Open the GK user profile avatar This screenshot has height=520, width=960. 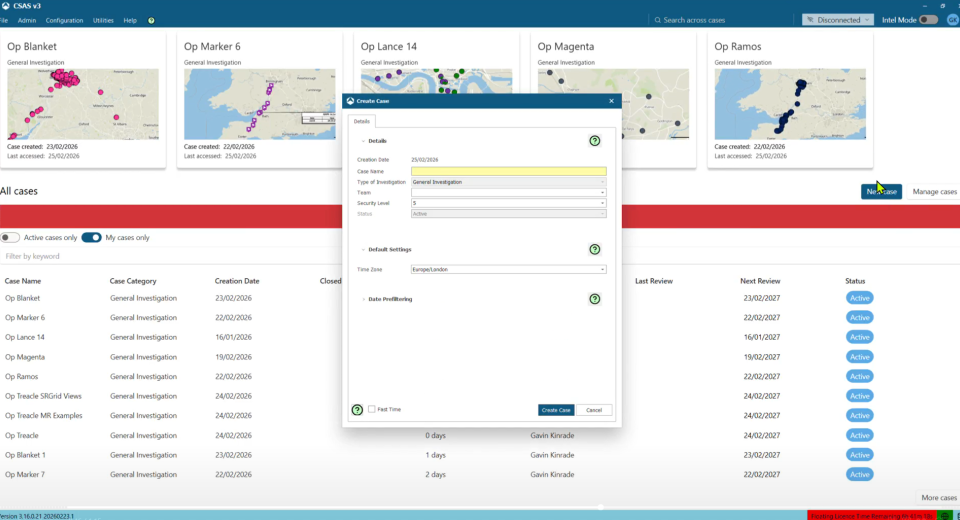(x=952, y=20)
